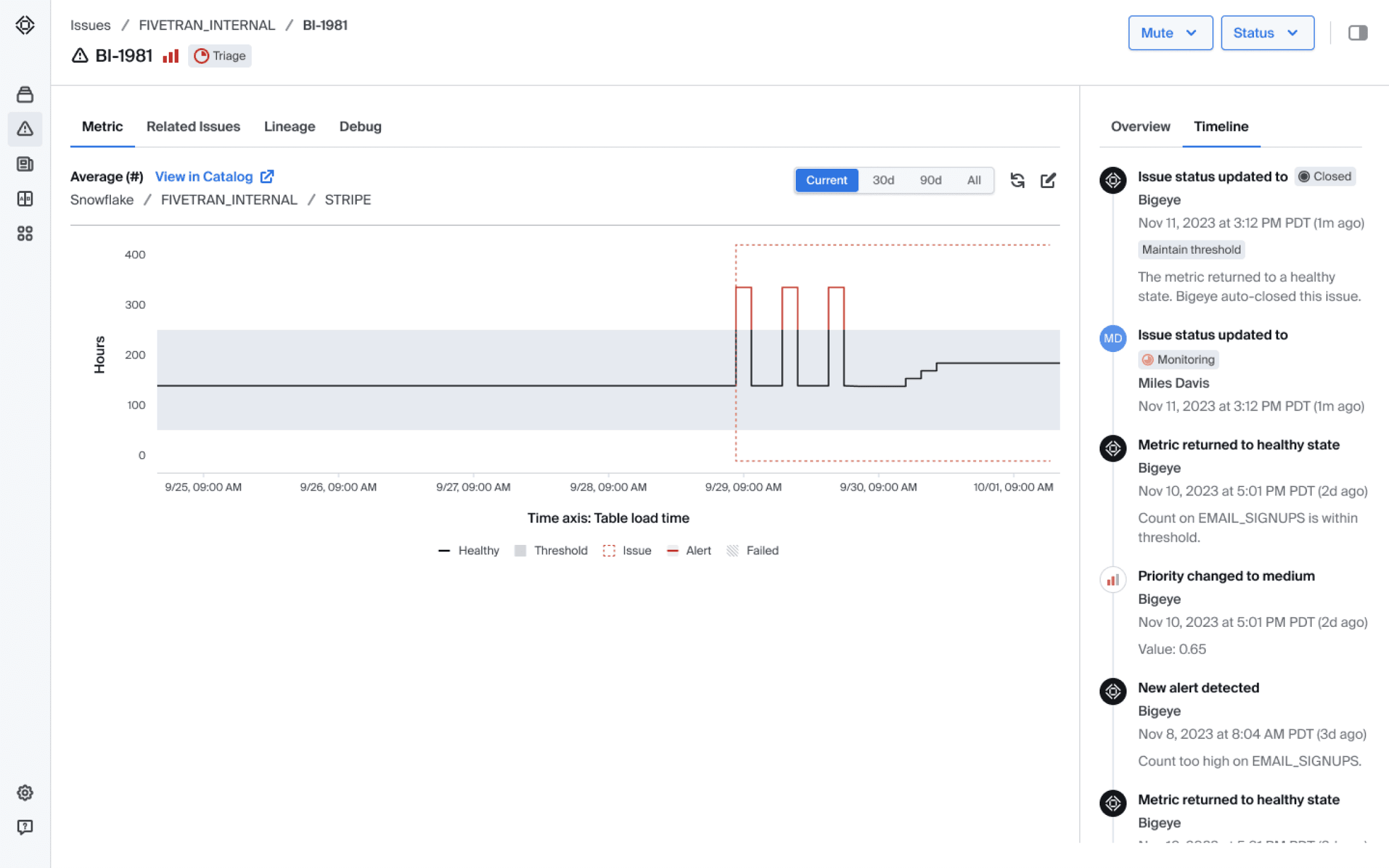Switch to the Metric tab
This screenshot has width=1389, height=868.
pyautogui.click(x=102, y=127)
